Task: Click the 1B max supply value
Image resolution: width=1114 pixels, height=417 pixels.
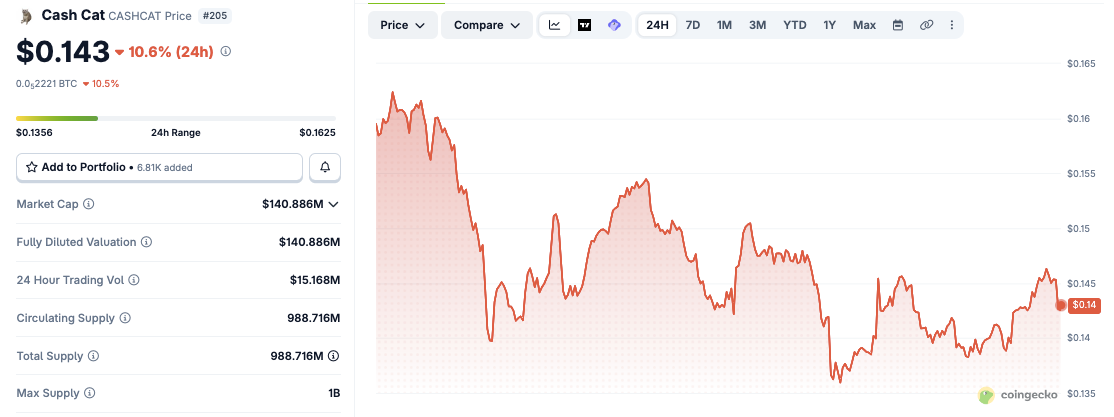Action: point(334,393)
